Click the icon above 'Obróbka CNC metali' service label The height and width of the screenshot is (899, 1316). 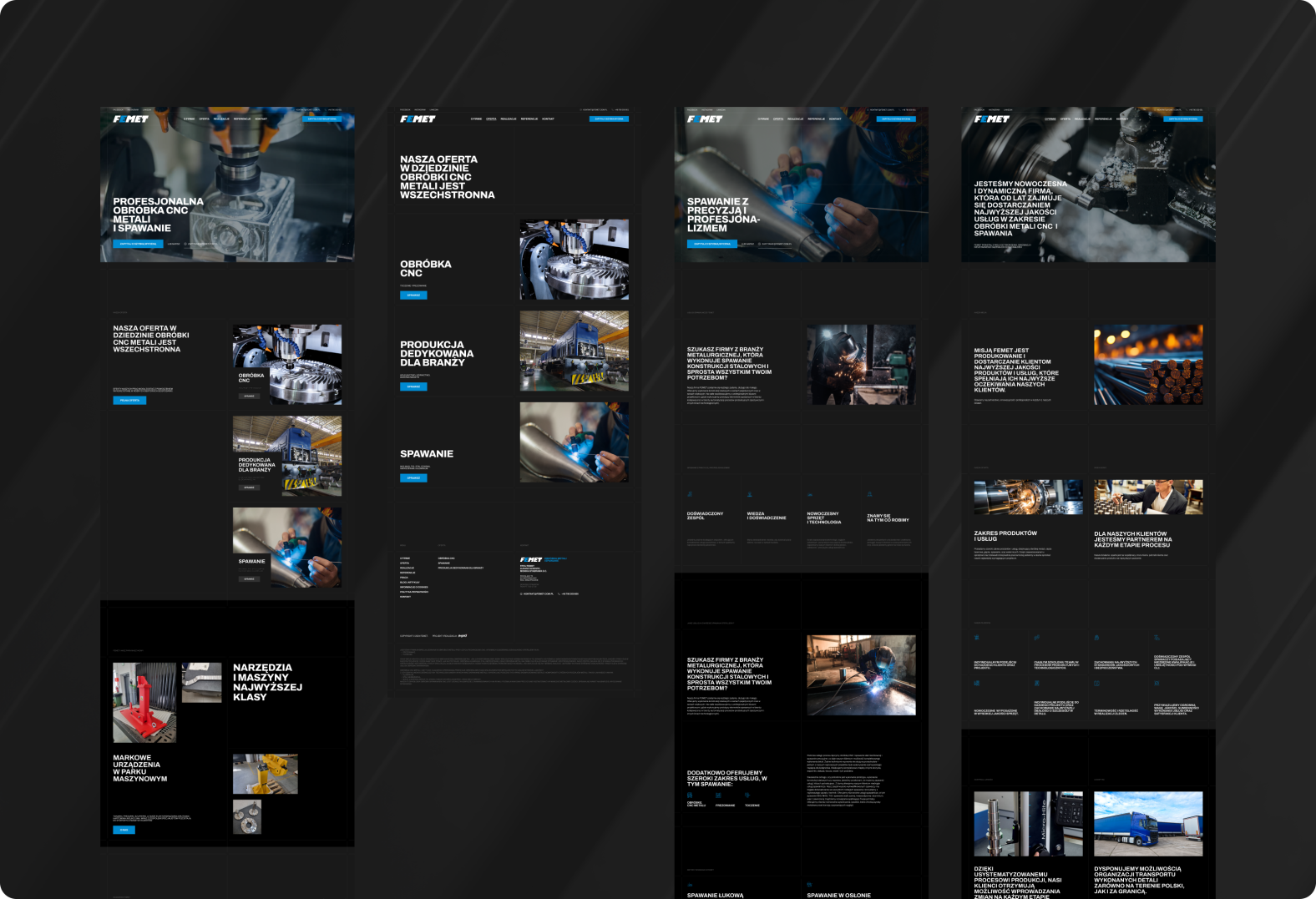click(690, 795)
